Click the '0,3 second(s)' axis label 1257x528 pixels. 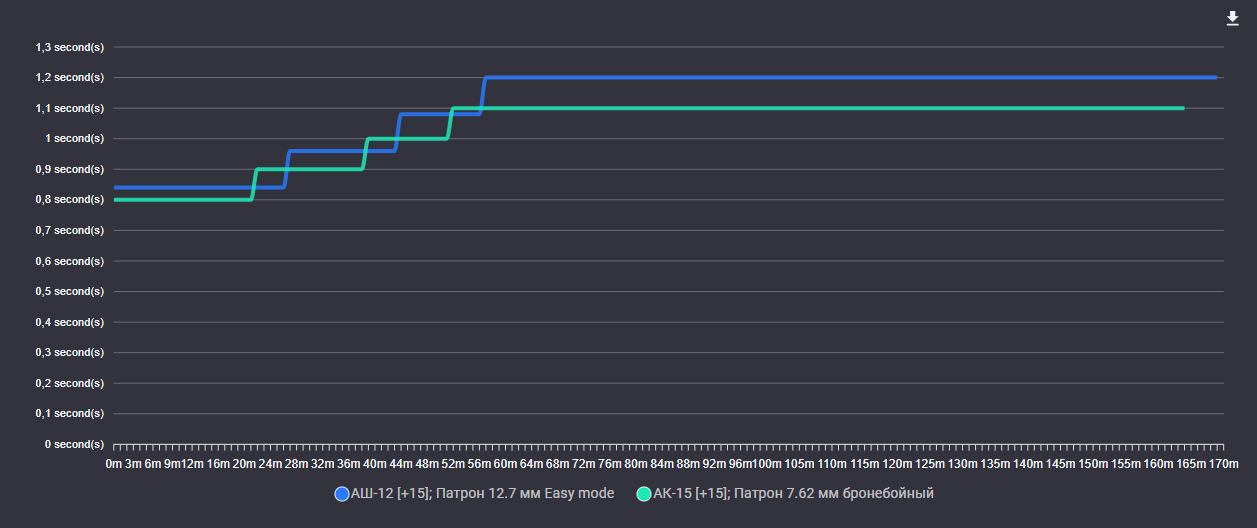click(x=70, y=352)
